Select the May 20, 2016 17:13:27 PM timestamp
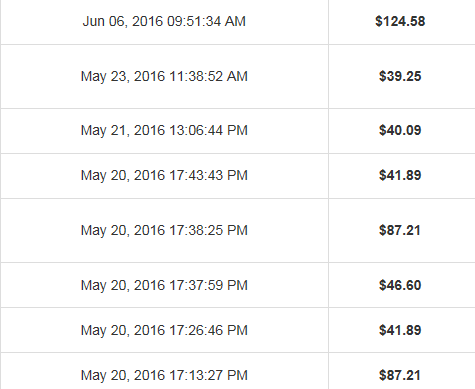 click(164, 376)
